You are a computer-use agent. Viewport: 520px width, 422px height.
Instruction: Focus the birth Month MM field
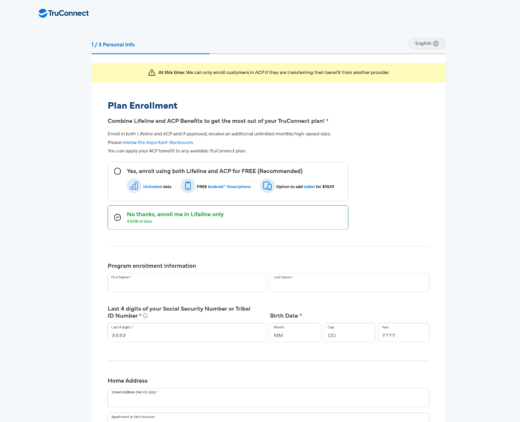295,332
